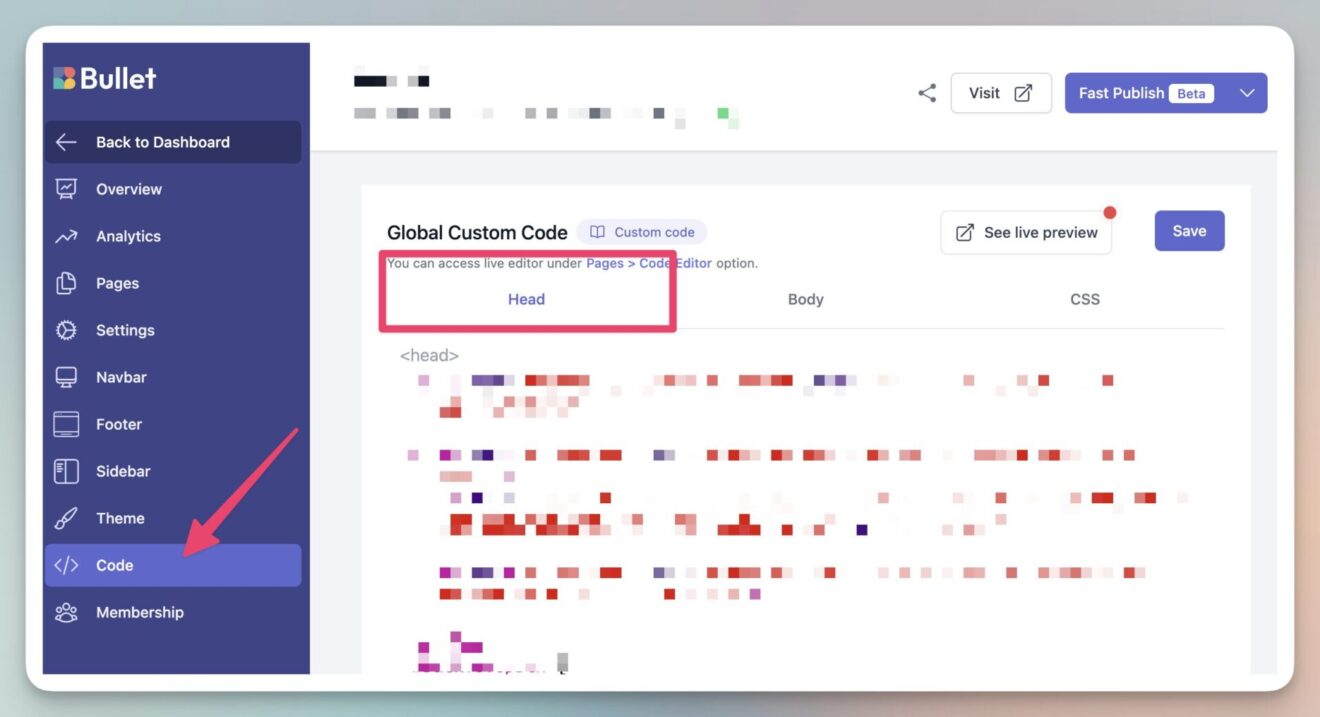Click the share icon near Visit

(x=926, y=91)
